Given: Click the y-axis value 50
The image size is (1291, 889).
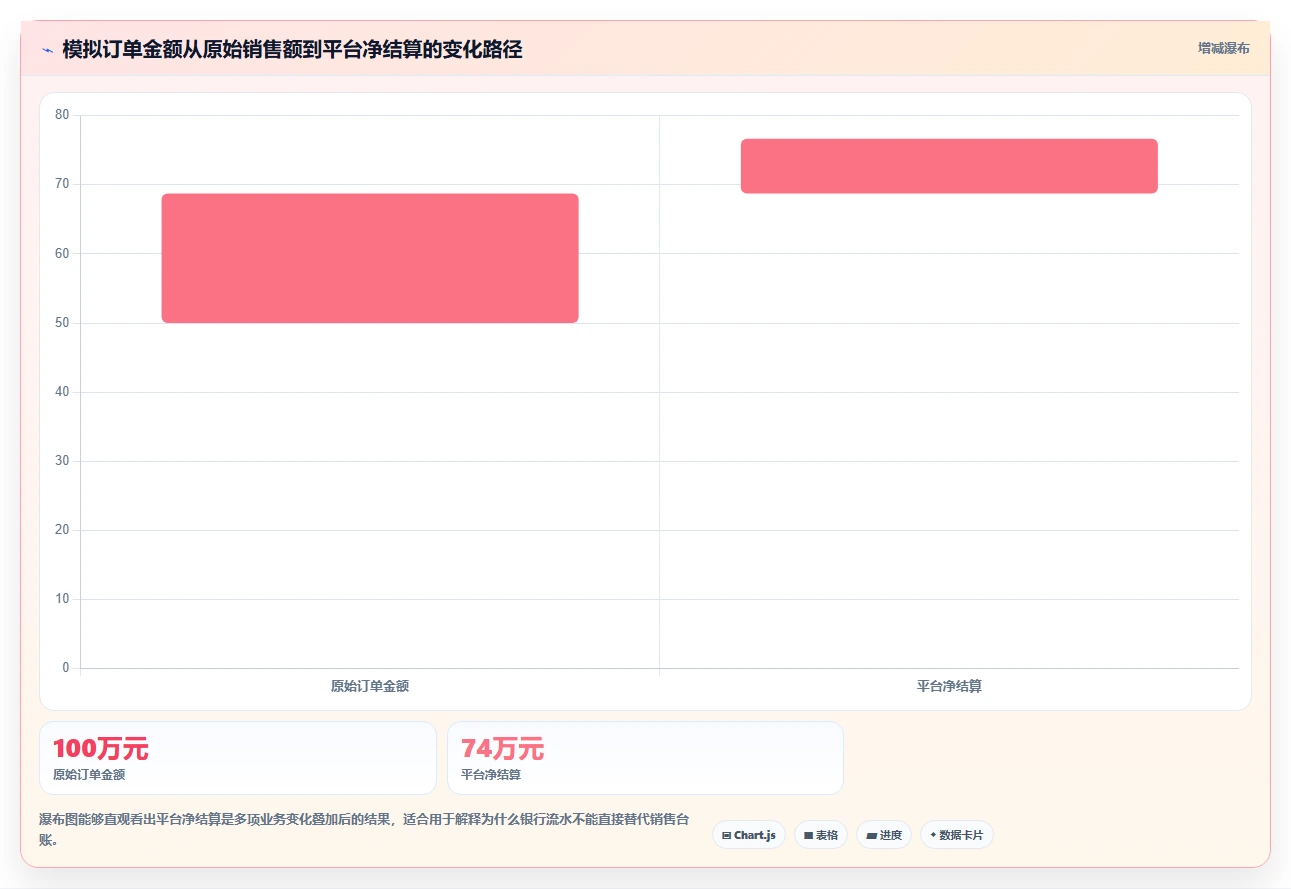Looking at the screenshot, I should (62, 323).
